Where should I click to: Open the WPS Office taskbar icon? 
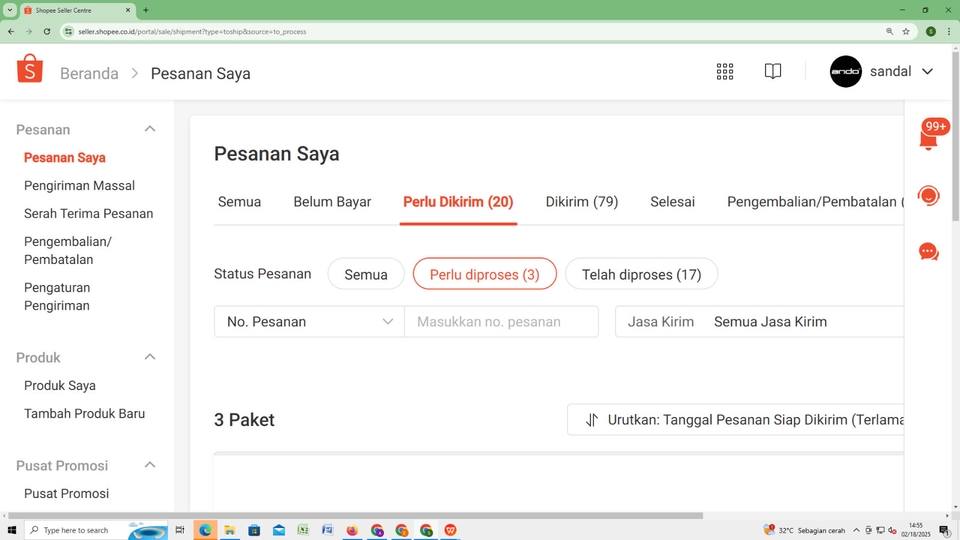point(451,530)
